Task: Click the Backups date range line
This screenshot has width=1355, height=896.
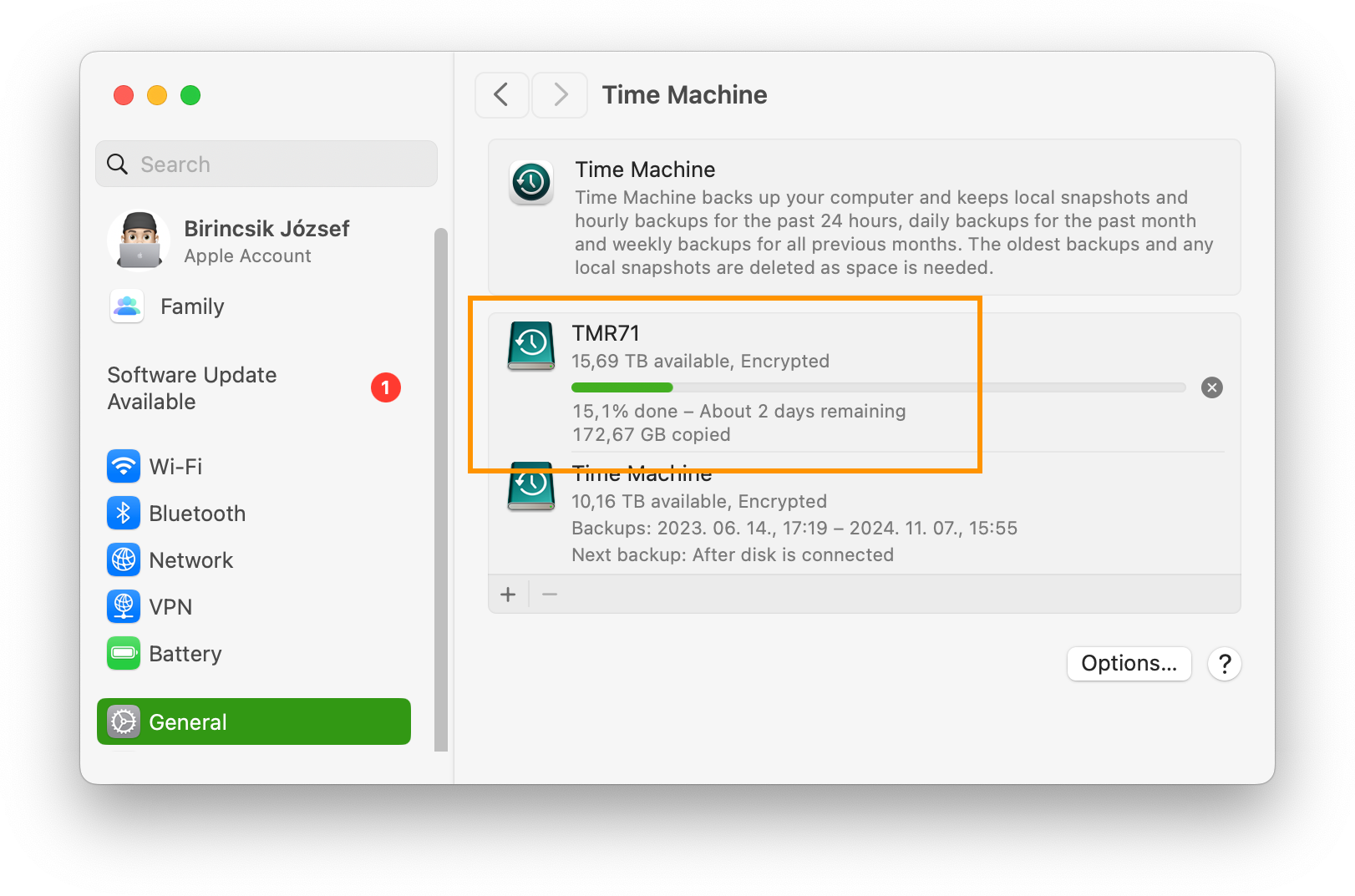Action: [794, 529]
